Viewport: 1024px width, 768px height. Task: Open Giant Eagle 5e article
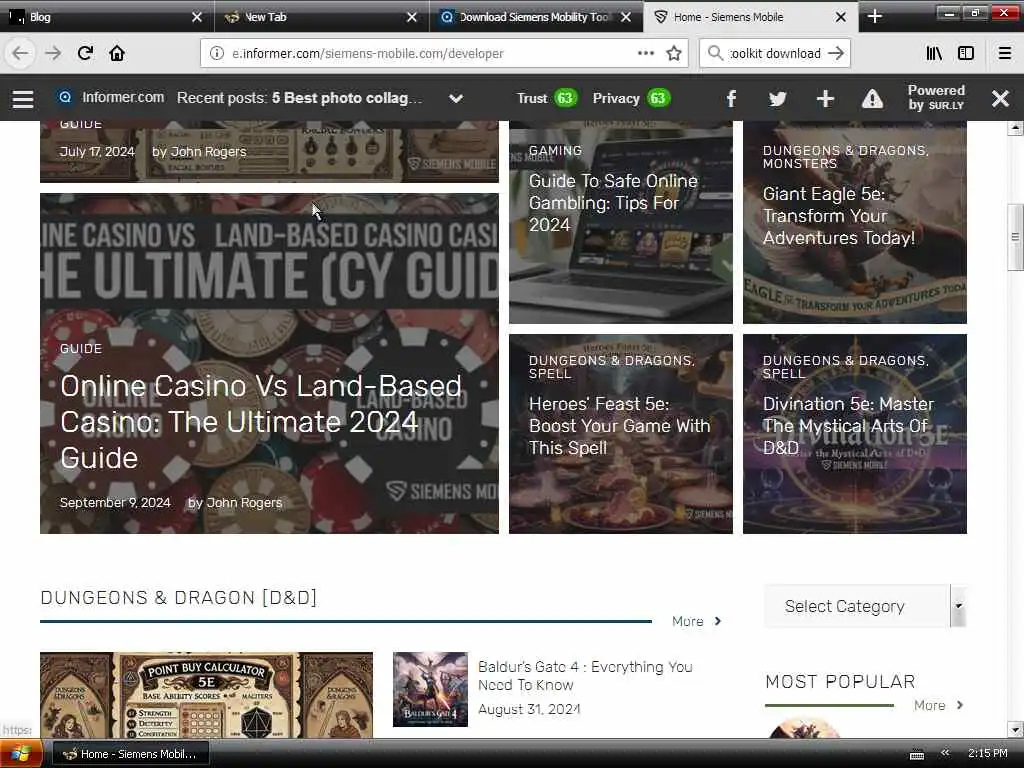click(x=839, y=216)
